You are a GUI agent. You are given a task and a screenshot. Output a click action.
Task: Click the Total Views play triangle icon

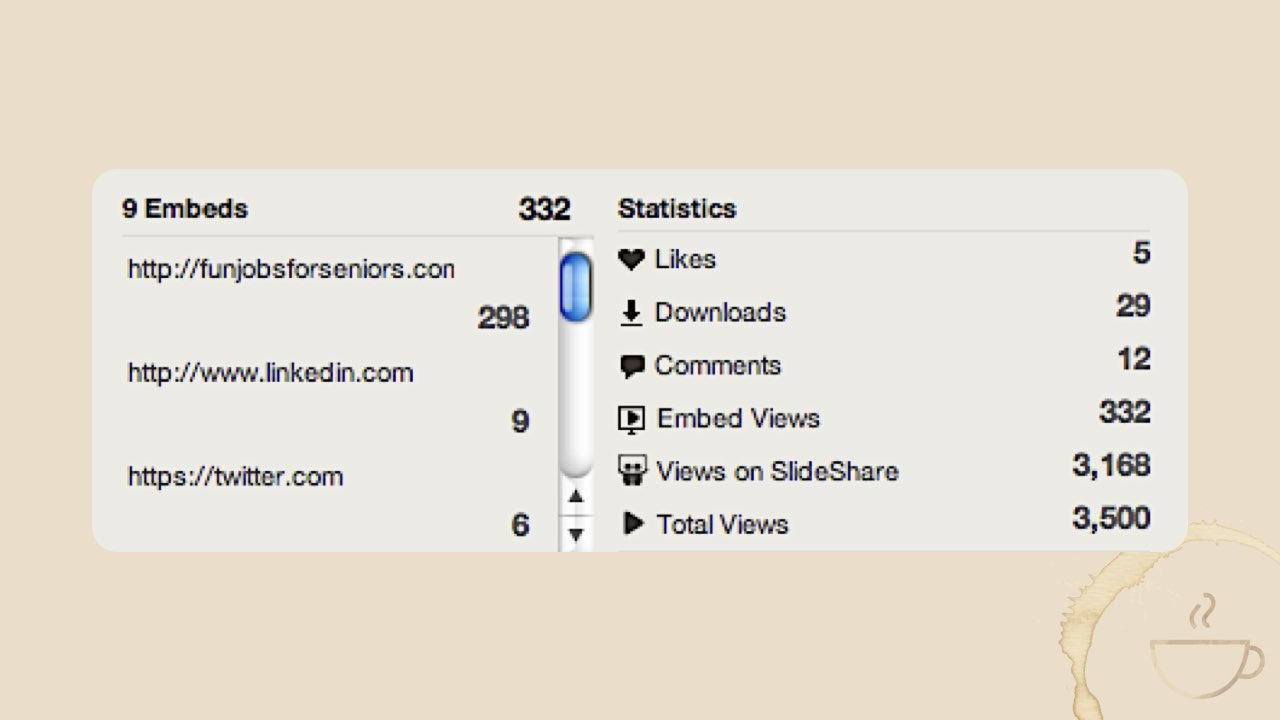pos(633,523)
